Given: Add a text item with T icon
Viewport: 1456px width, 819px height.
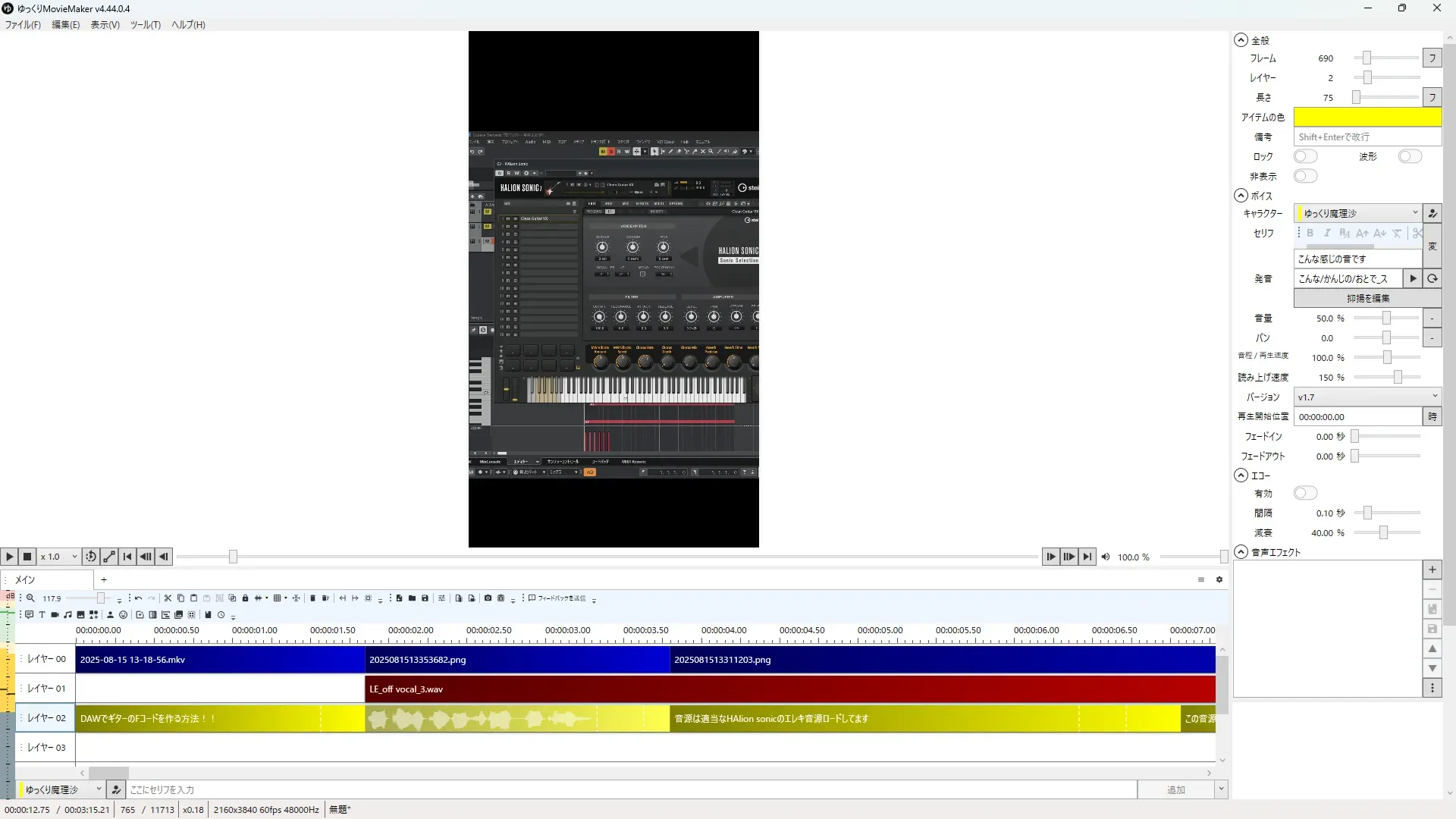Looking at the screenshot, I should coord(42,615).
